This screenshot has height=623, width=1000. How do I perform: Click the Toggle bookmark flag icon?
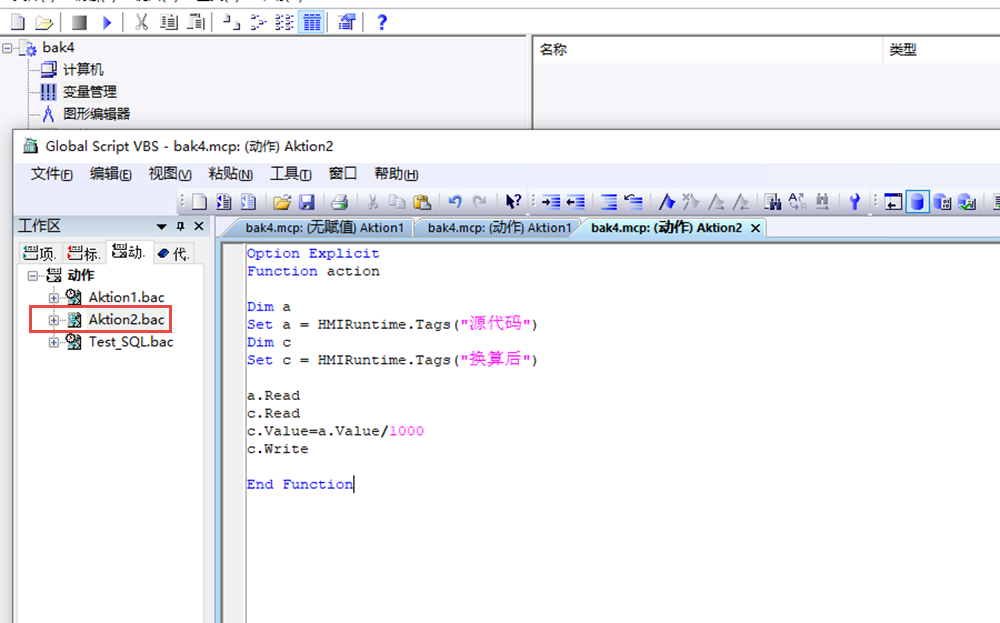point(667,202)
